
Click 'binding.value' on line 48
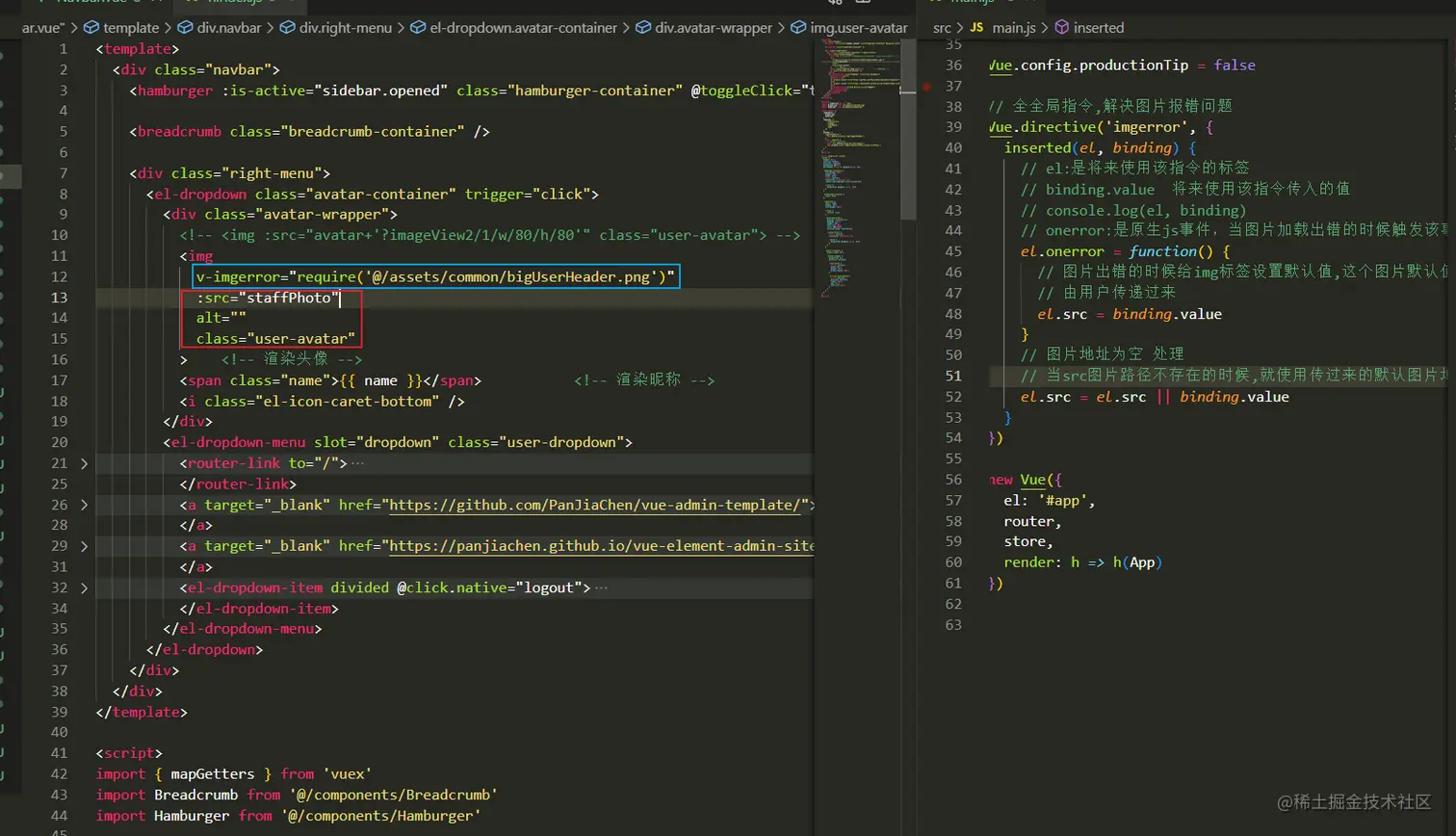1167,314
